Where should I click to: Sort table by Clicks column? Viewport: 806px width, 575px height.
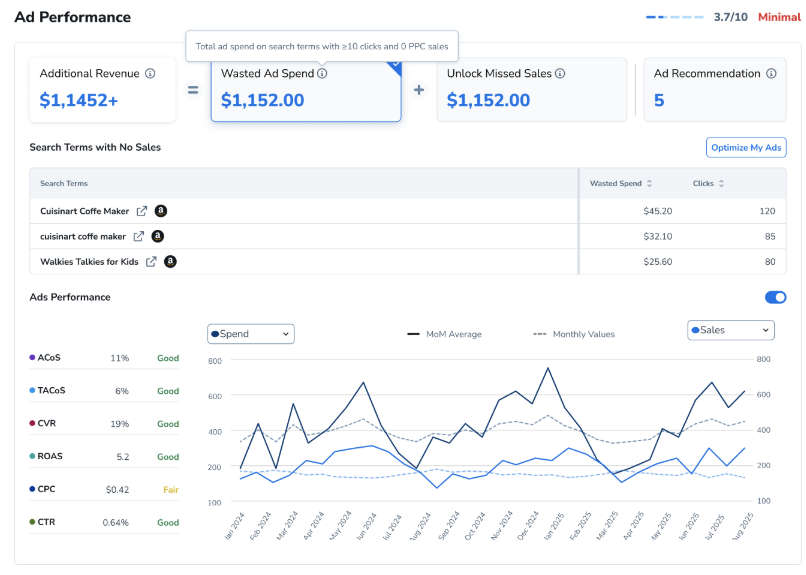coord(721,184)
